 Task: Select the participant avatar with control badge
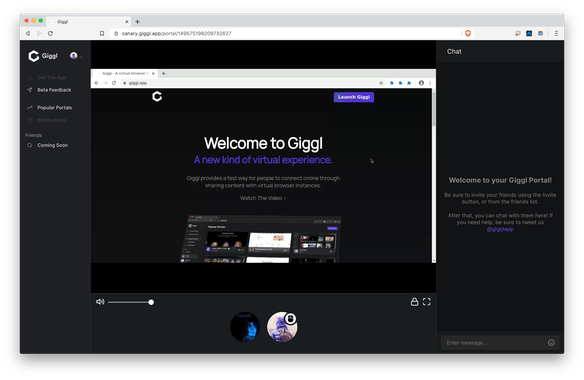(x=282, y=327)
